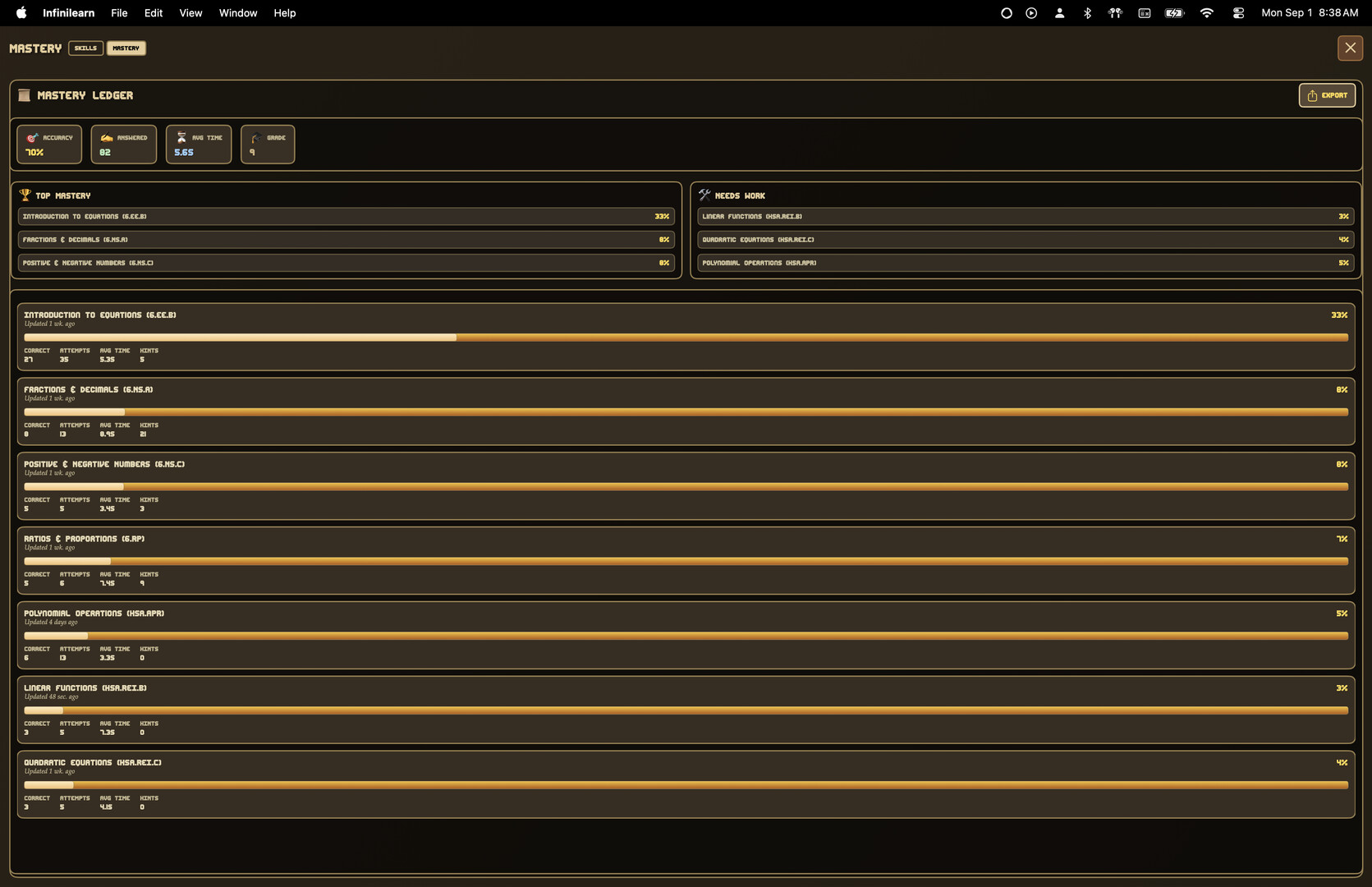Click the Wi-Fi icon in the menu bar
This screenshot has height=887, width=1372.
[1206, 12]
